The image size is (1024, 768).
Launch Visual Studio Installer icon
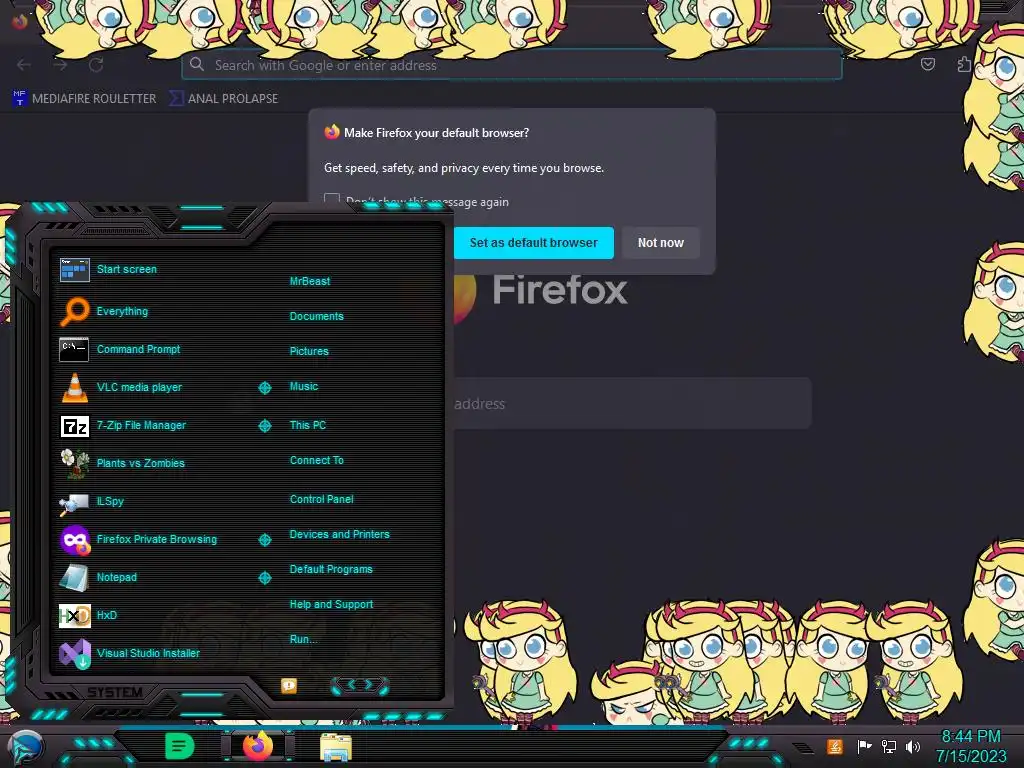(74, 653)
